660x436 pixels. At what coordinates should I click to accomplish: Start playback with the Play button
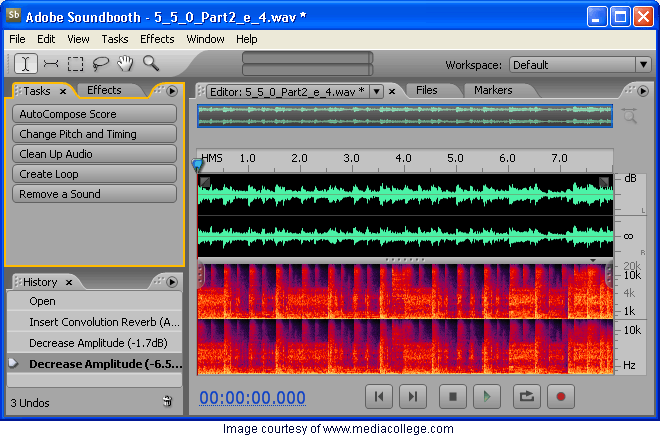487,396
